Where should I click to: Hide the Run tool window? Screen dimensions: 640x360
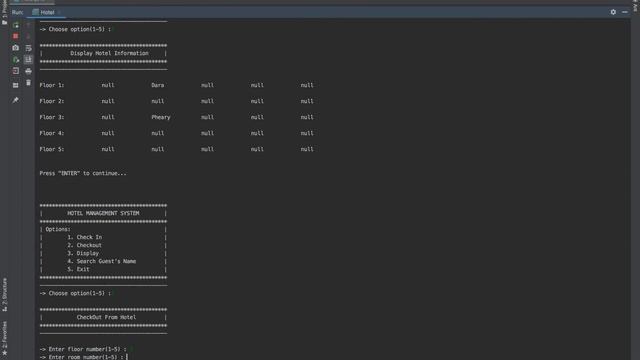point(625,12)
